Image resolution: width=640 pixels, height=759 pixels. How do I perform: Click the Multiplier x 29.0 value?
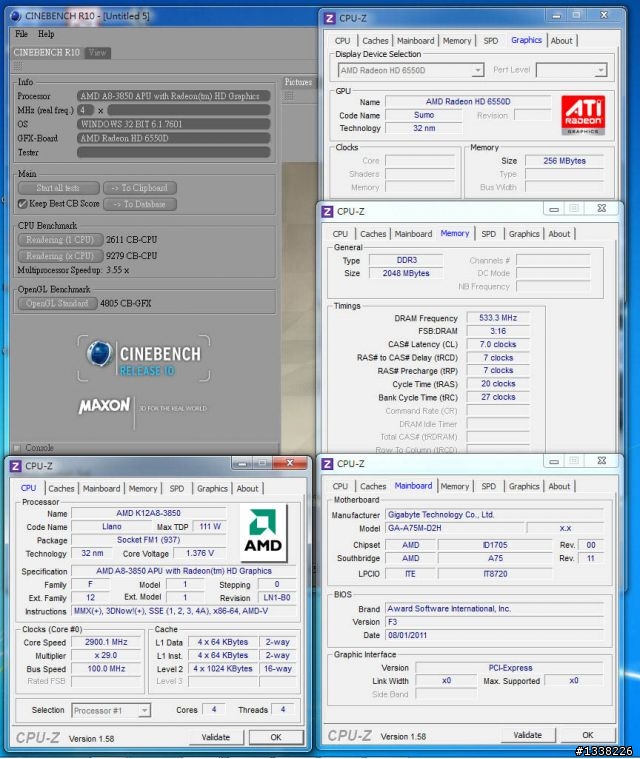[106, 655]
